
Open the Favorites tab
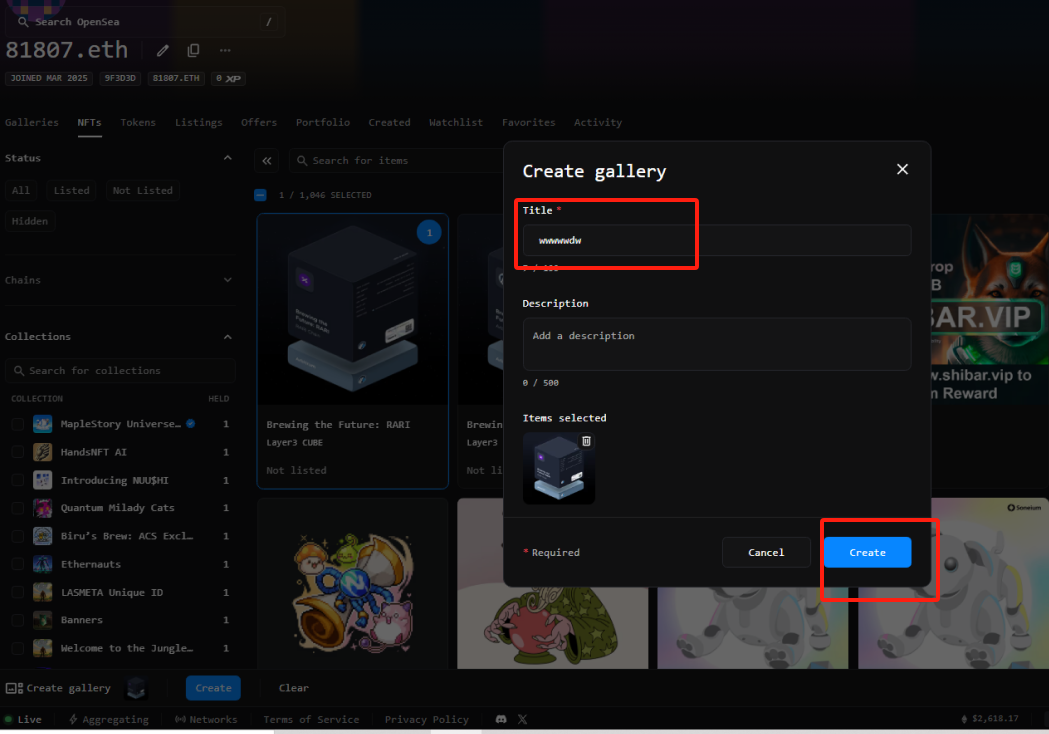(x=529, y=122)
